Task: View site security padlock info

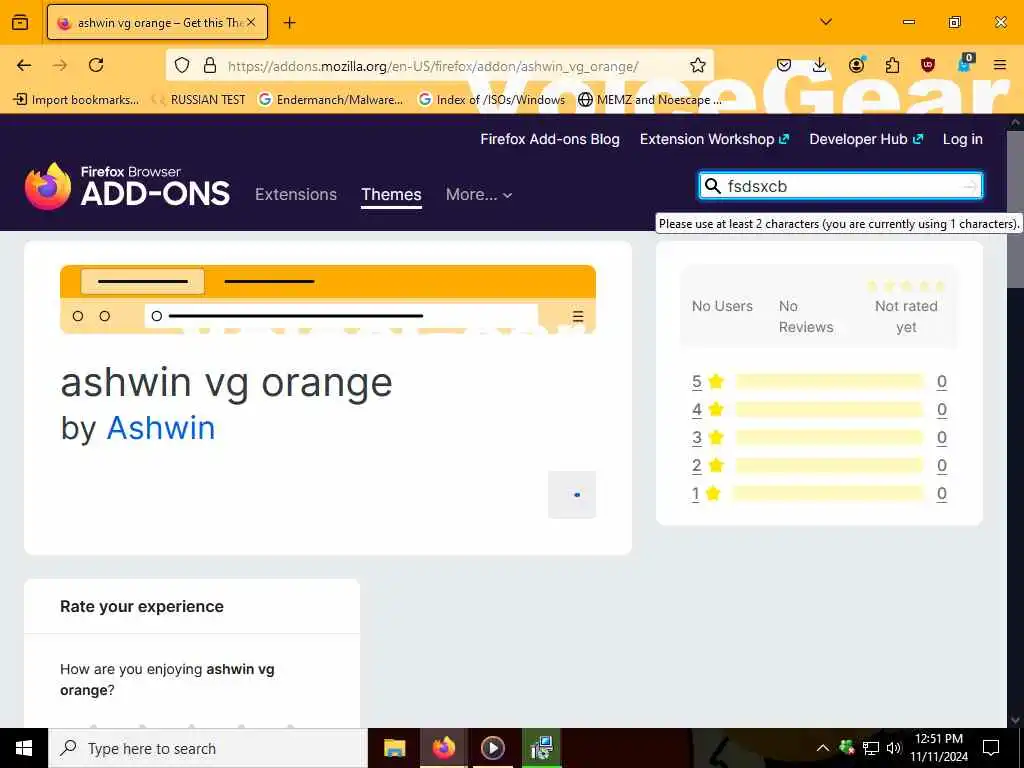Action: pyautogui.click(x=210, y=65)
